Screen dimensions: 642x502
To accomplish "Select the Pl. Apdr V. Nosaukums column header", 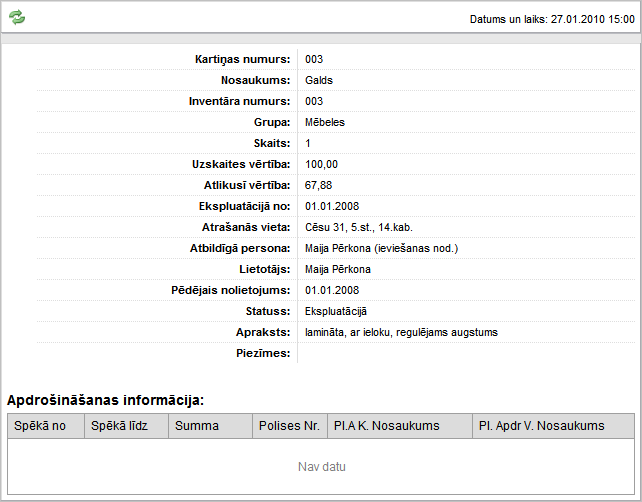I will pos(552,426).
